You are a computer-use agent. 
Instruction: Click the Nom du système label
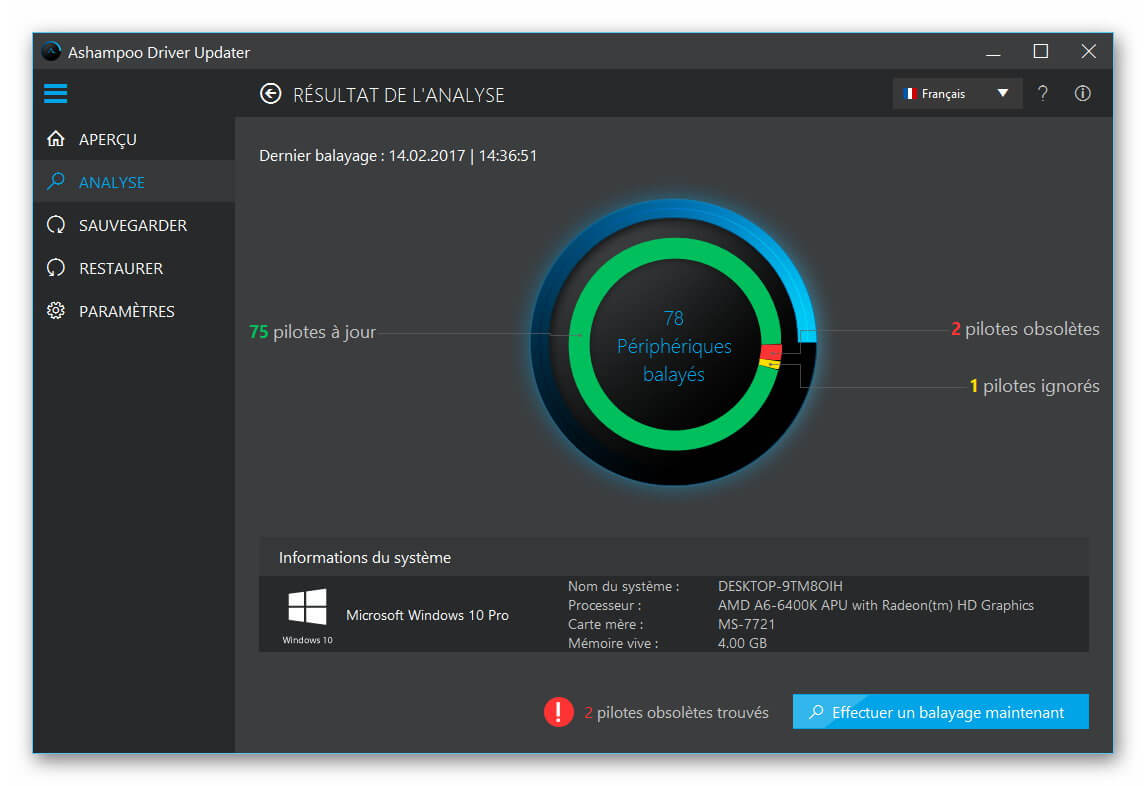(x=623, y=586)
